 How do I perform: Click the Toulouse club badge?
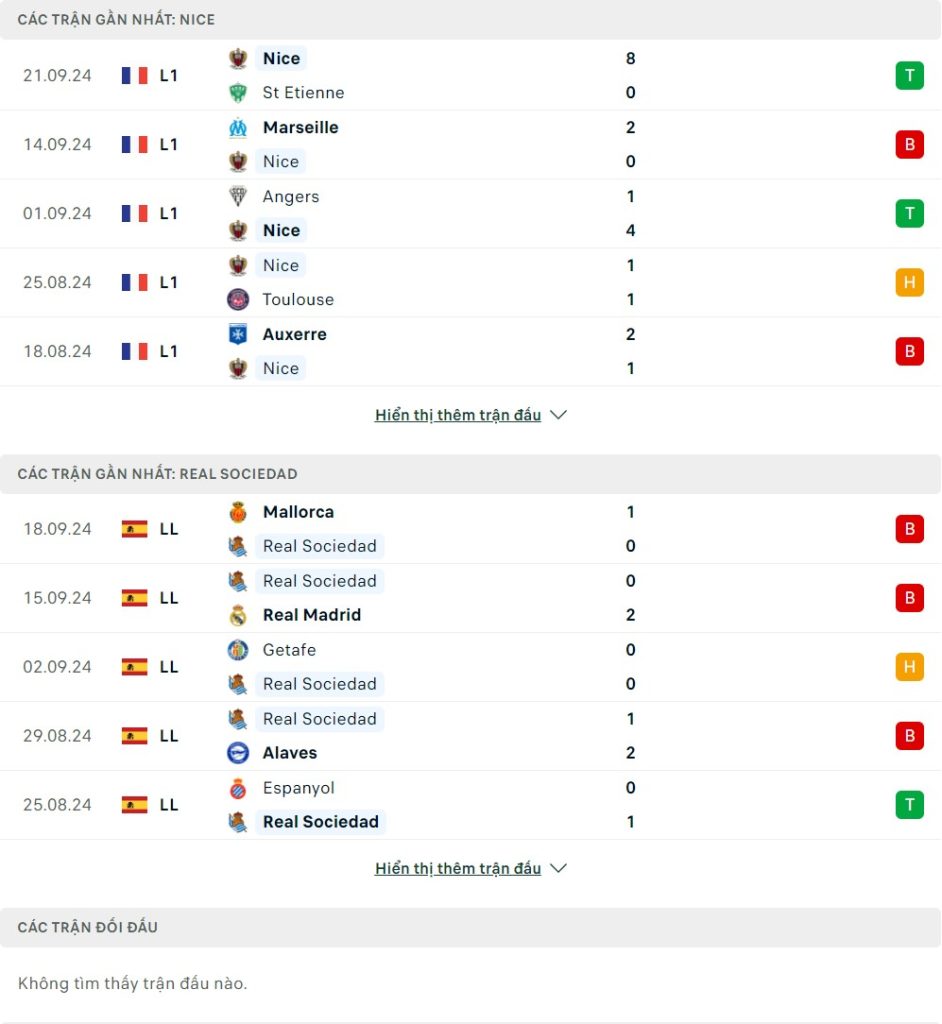coord(238,299)
